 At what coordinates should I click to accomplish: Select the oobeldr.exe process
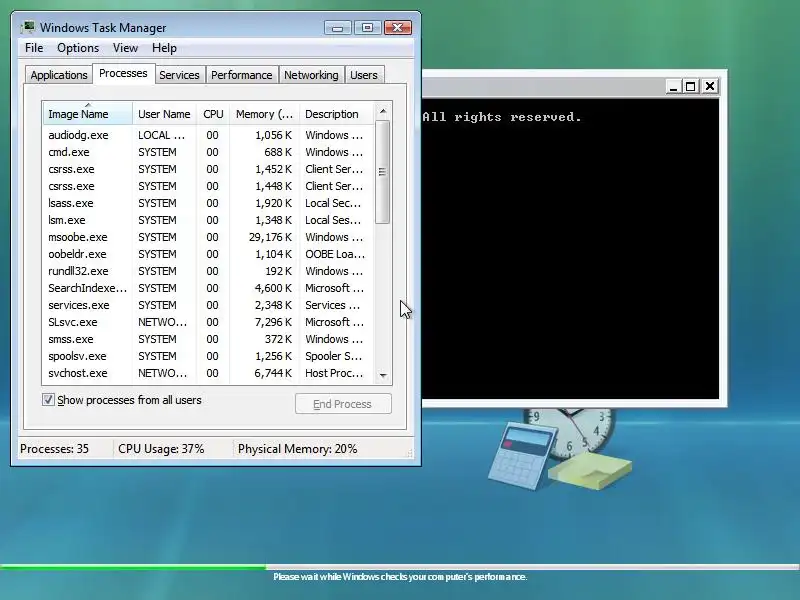[209, 254]
